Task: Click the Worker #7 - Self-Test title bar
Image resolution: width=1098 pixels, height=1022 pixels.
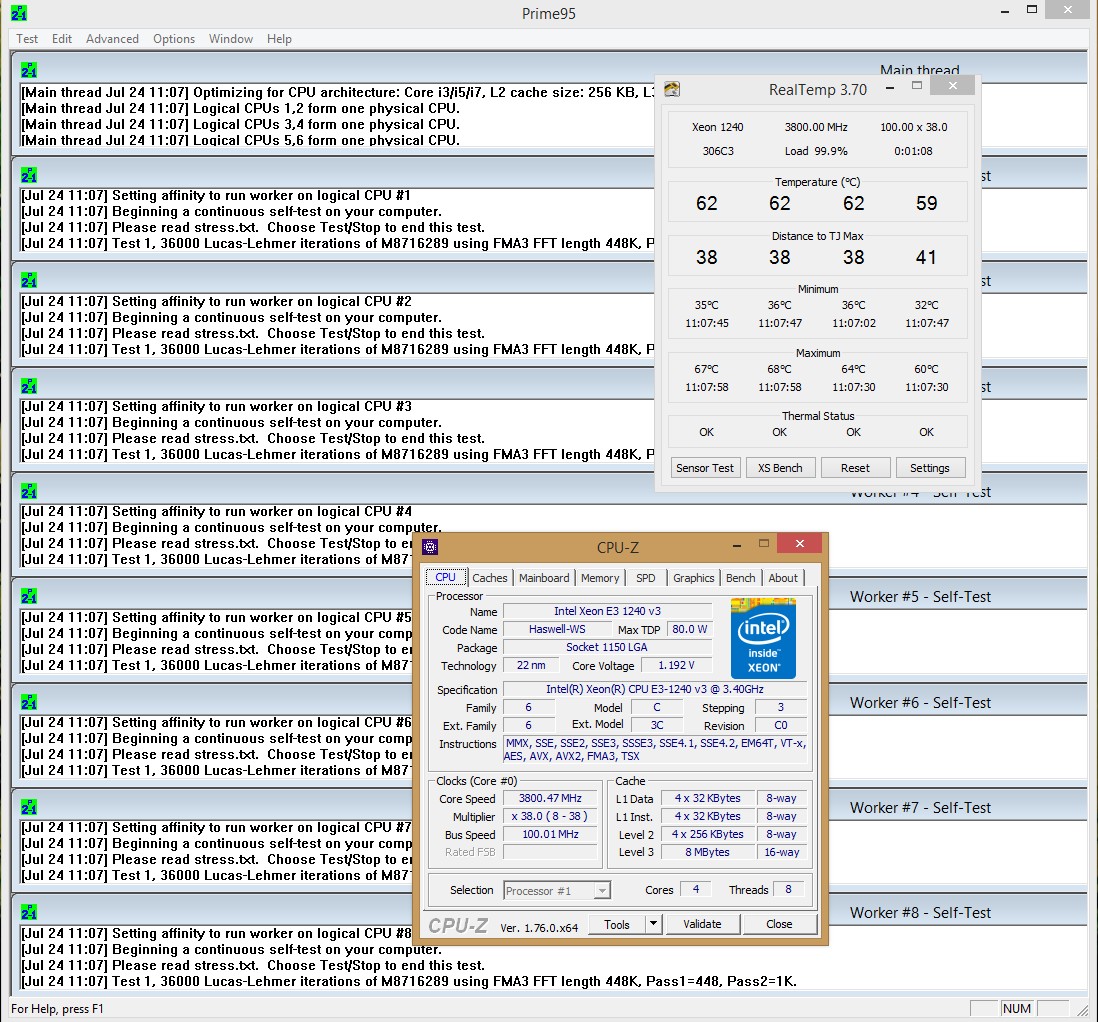Action: click(958, 808)
